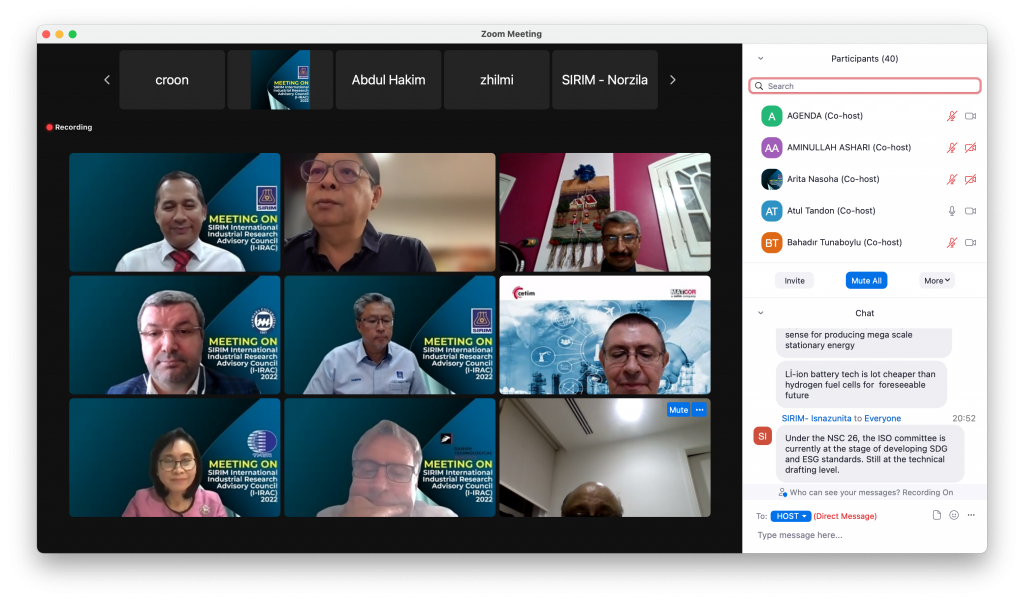Viewport: 1024px width, 602px height.
Task: Click Mute on the bottom-right video tile
Action: click(678, 410)
